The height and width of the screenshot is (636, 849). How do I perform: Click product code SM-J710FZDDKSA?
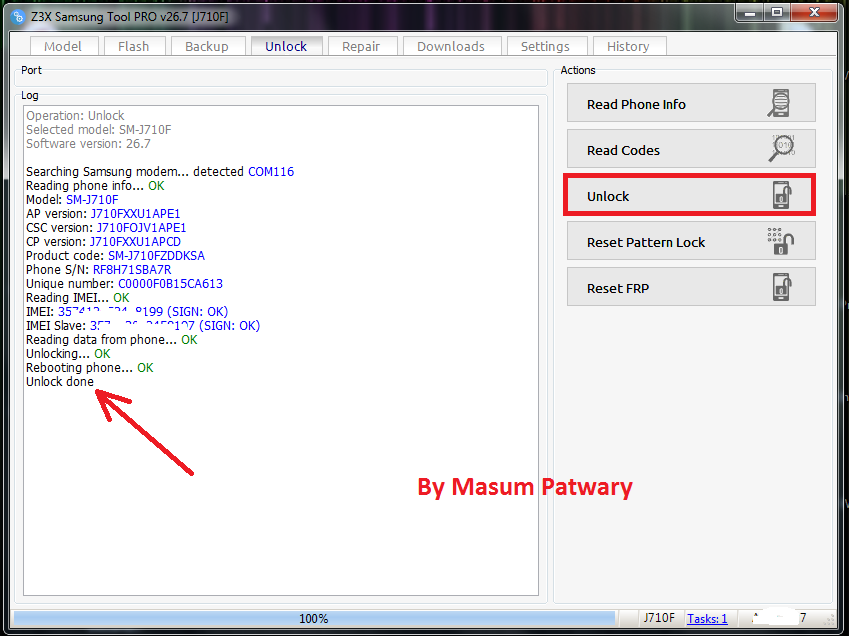click(156, 256)
